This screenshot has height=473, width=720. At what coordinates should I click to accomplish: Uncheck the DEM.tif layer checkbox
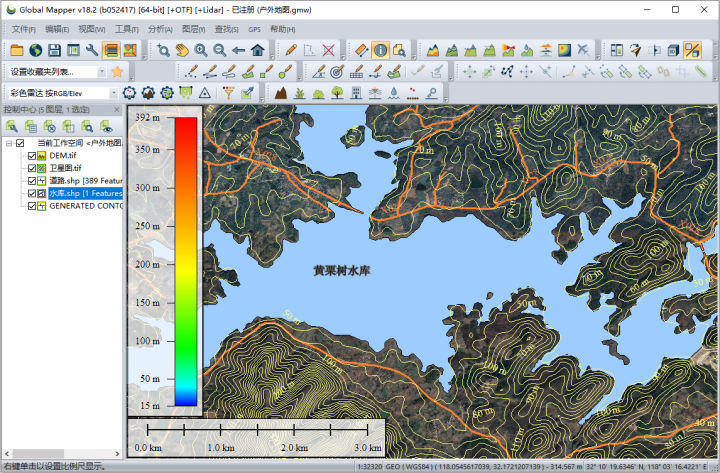pyautogui.click(x=32, y=156)
